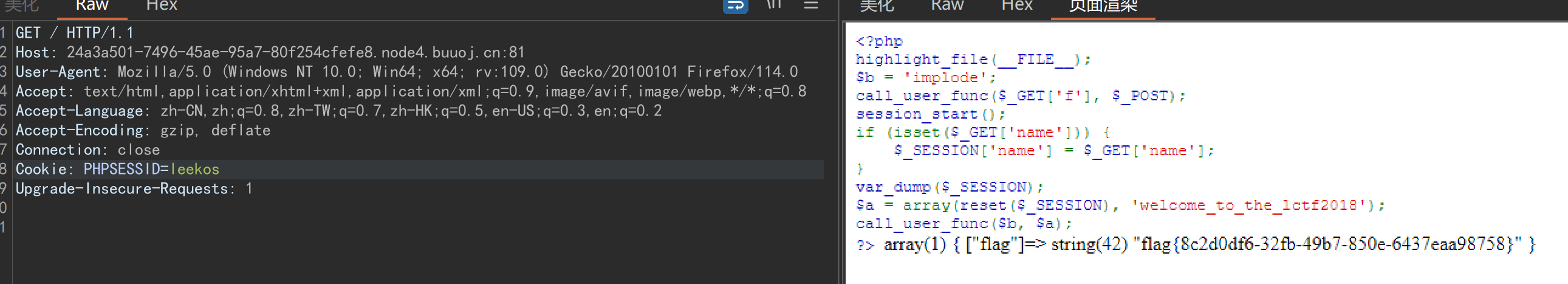Click the Cookie value leekos
The image size is (1568, 284).
click(195, 170)
